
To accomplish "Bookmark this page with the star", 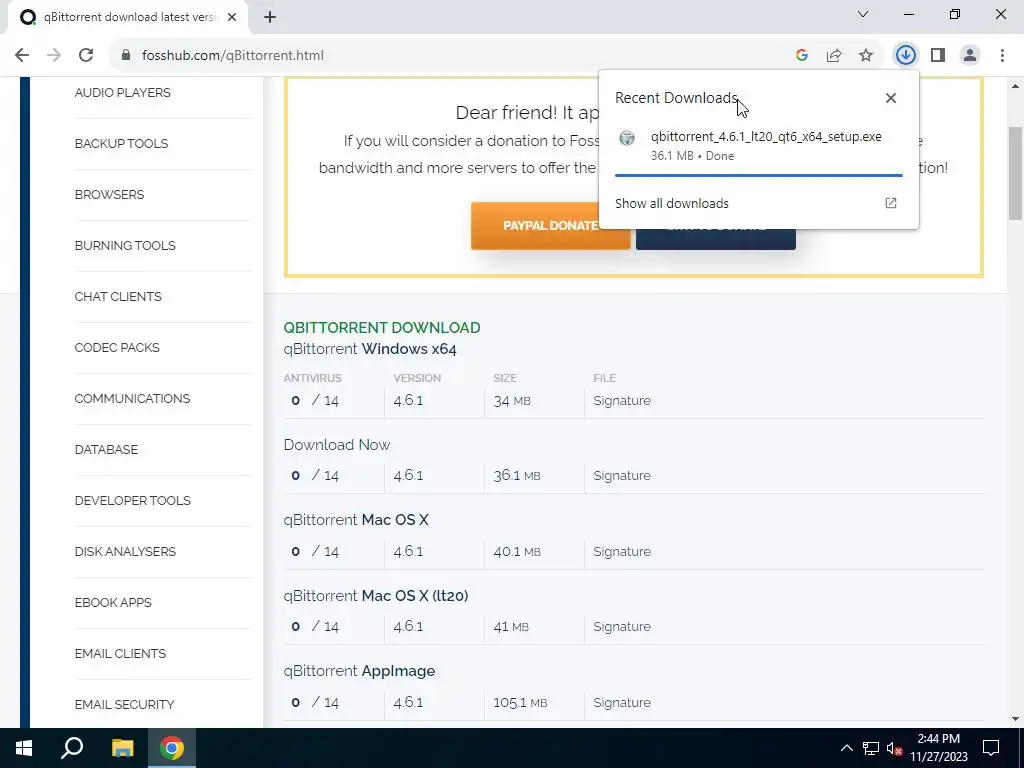I will point(866,56).
